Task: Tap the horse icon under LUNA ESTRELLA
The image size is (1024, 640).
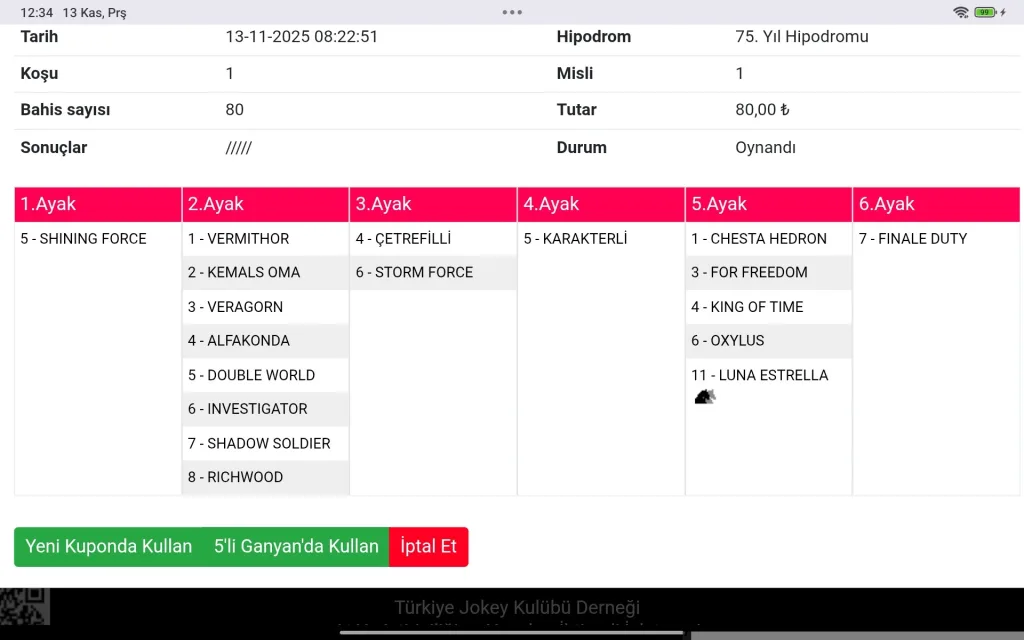Action: pyautogui.click(x=705, y=396)
